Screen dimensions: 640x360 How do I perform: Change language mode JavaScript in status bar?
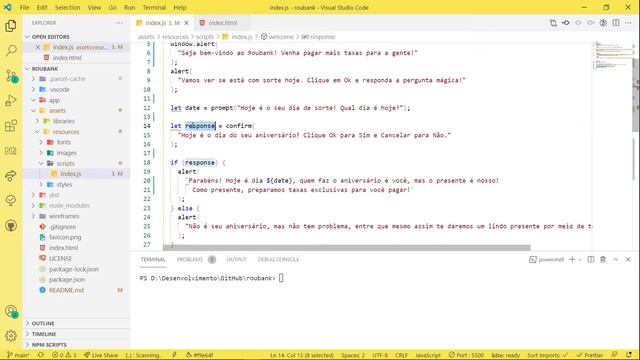(428, 355)
